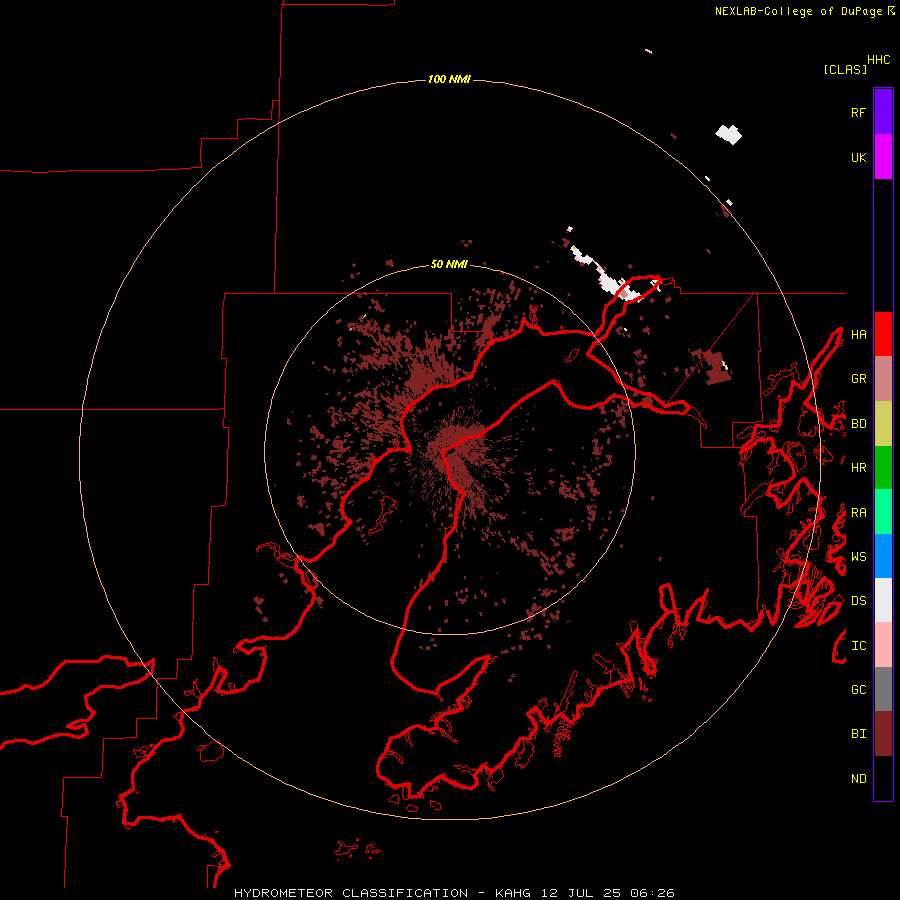This screenshot has width=900, height=900.
Task: Click the BD legend label
Action: click(858, 424)
